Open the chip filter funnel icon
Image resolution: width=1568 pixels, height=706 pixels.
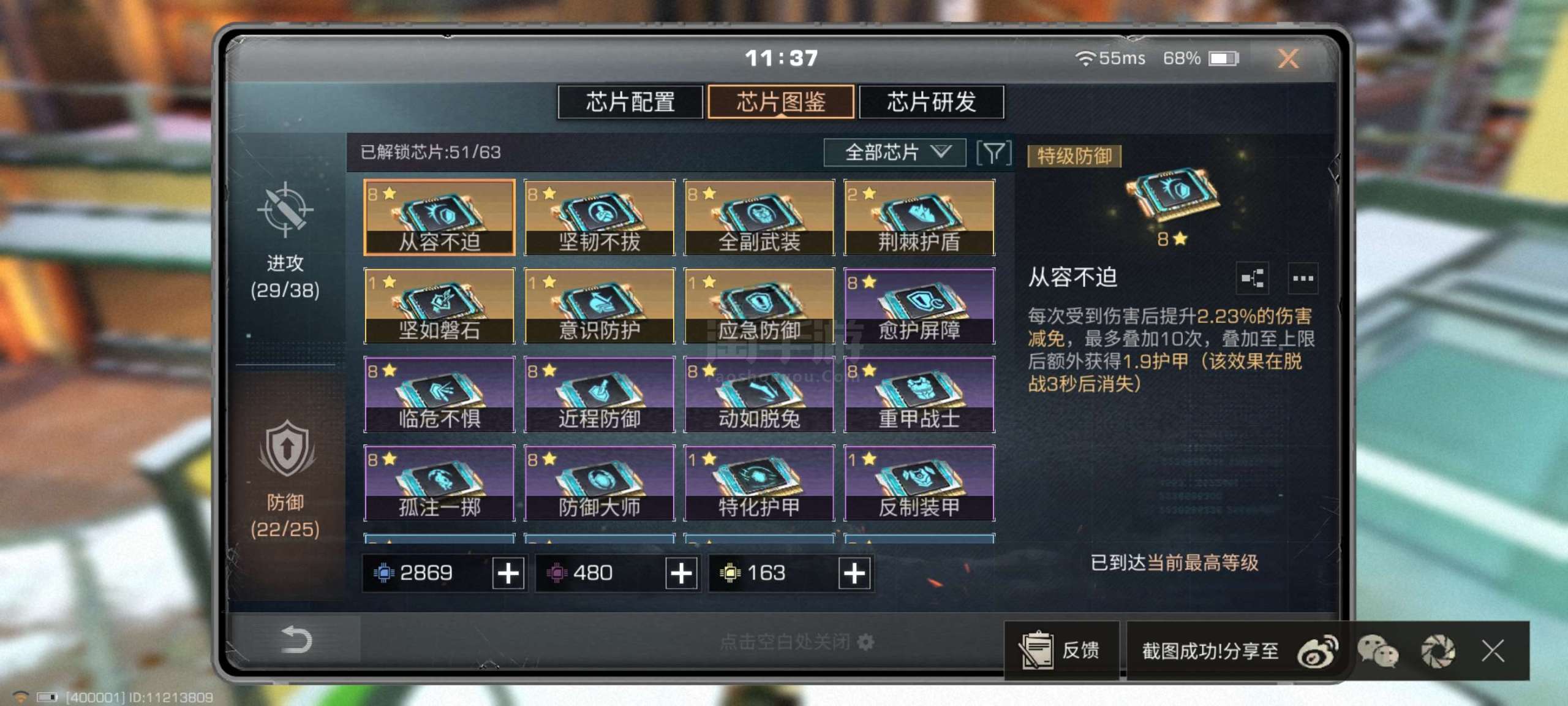pos(993,153)
